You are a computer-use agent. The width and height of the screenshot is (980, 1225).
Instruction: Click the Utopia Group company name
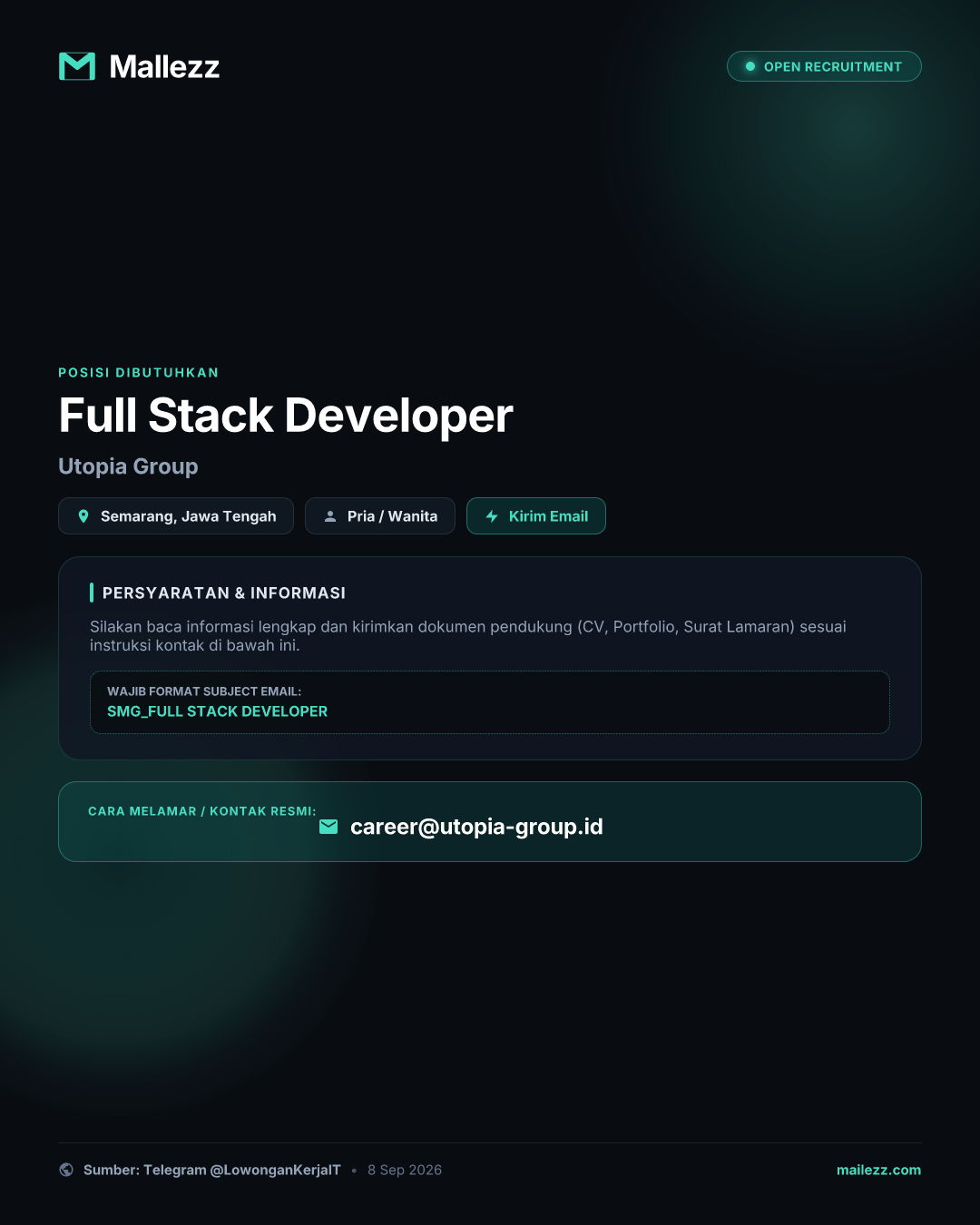click(128, 466)
